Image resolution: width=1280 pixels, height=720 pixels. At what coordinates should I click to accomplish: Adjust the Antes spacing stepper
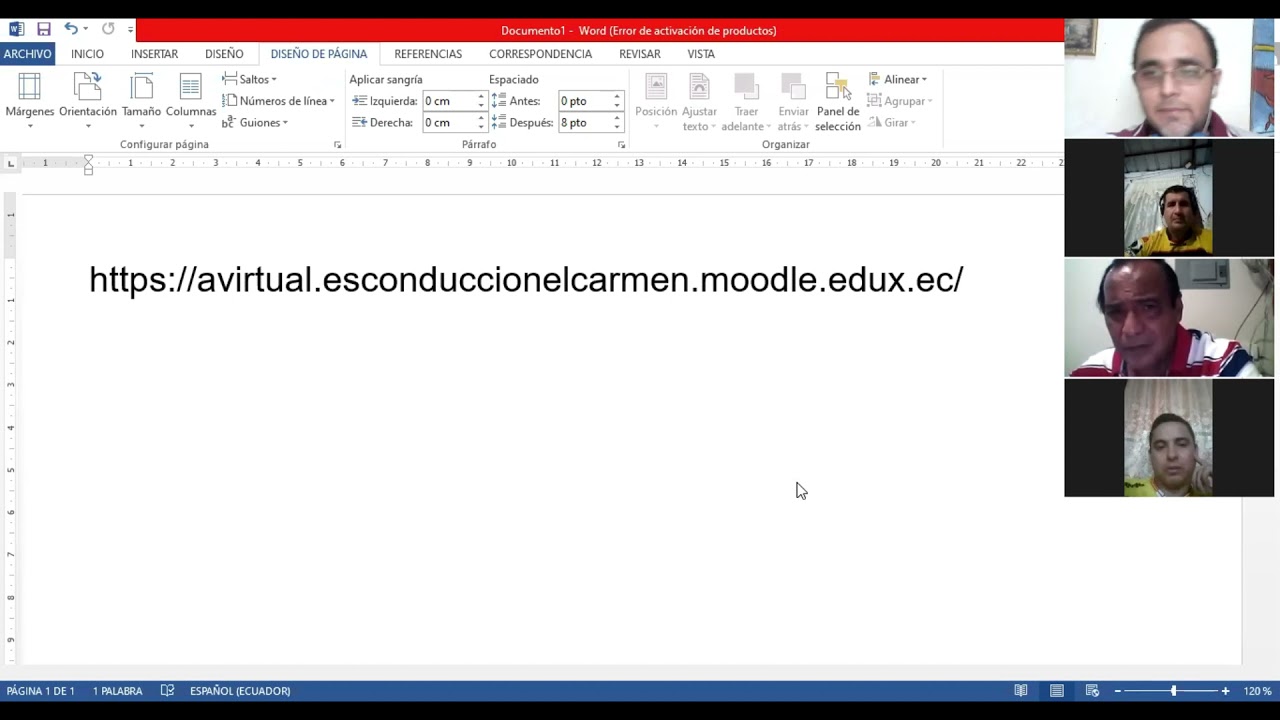tap(617, 101)
